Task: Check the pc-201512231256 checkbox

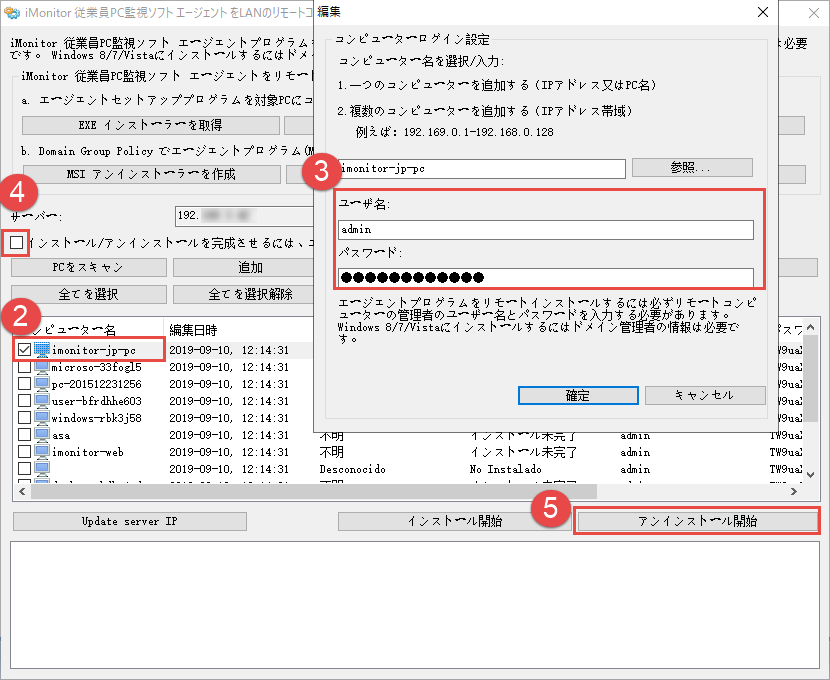Action: (24, 384)
